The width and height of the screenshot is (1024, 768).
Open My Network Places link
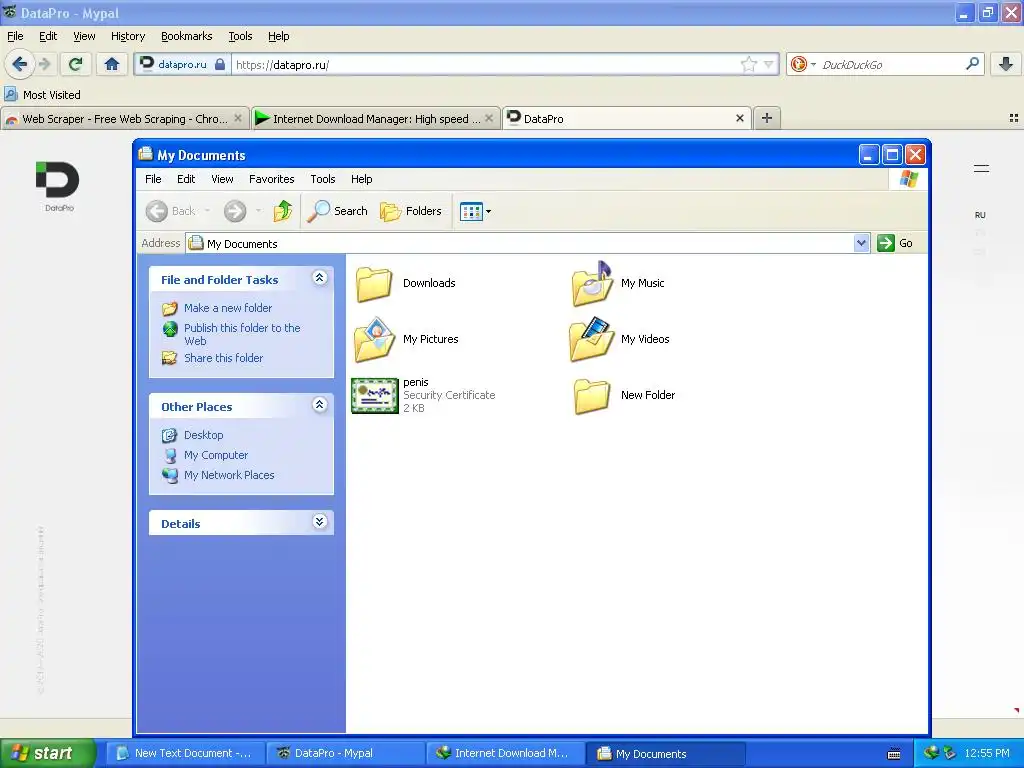tap(229, 475)
